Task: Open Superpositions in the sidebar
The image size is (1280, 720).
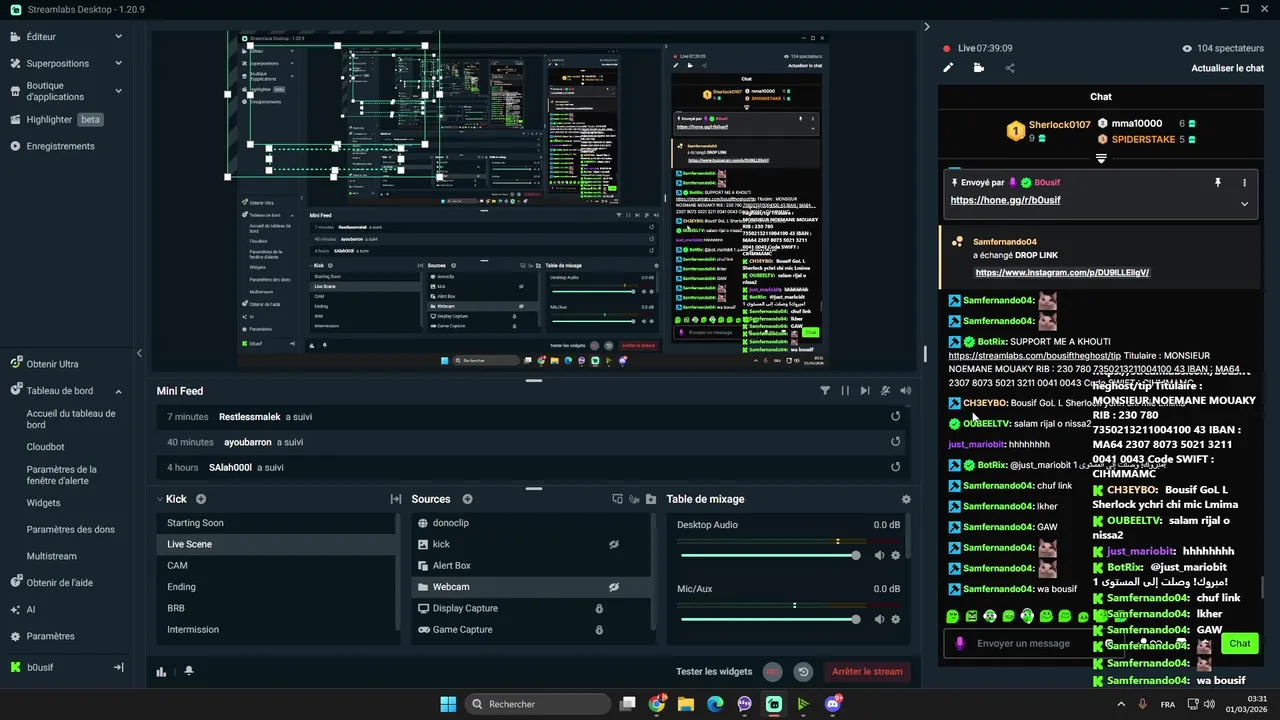Action: tap(57, 63)
